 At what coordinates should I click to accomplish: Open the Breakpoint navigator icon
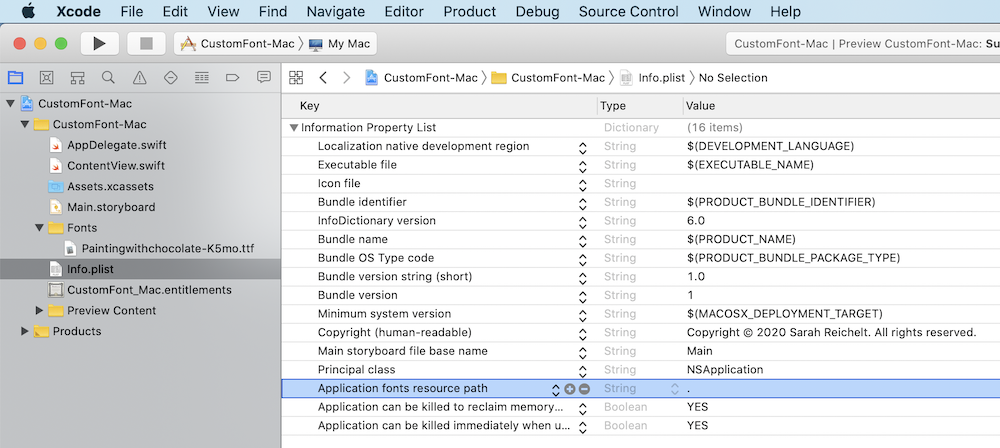233,78
